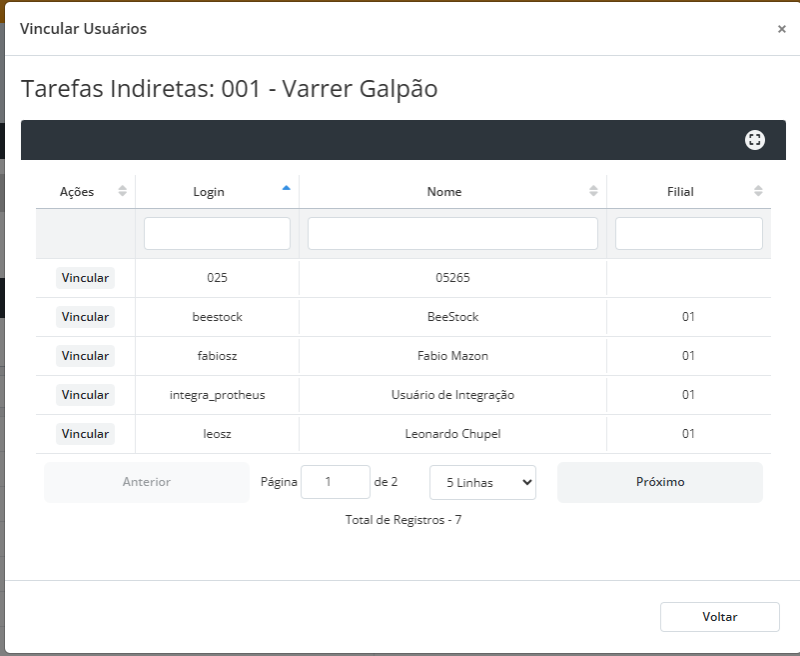Link user leosz using Vincular
Viewport: 800px width, 656px height.
85,434
